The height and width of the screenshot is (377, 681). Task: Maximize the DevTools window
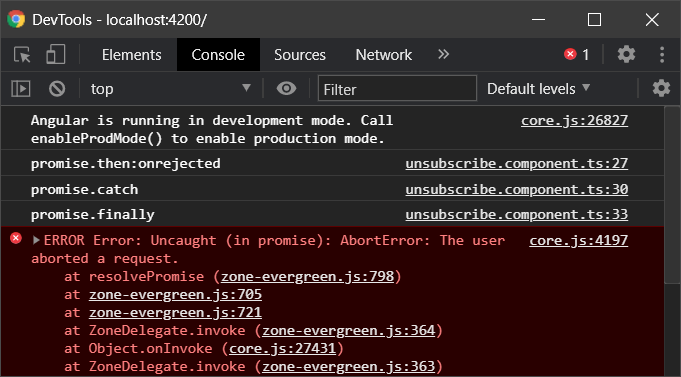[595, 20]
